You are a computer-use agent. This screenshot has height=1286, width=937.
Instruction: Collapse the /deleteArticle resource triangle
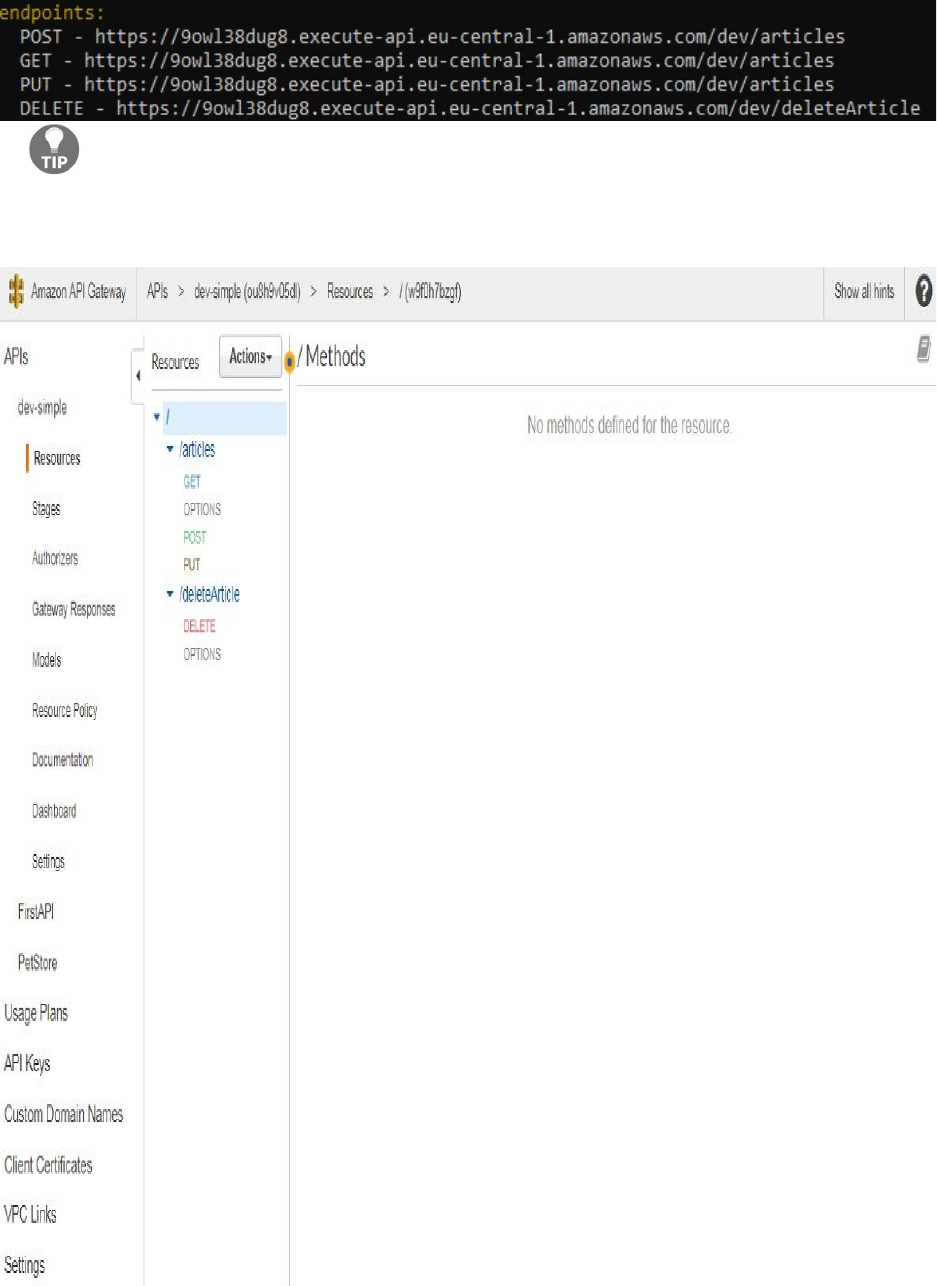point(170,594)
